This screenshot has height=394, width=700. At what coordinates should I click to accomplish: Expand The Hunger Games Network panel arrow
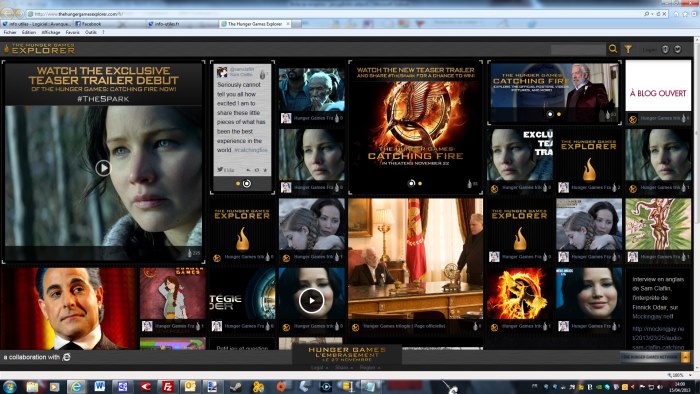point(685,357)
